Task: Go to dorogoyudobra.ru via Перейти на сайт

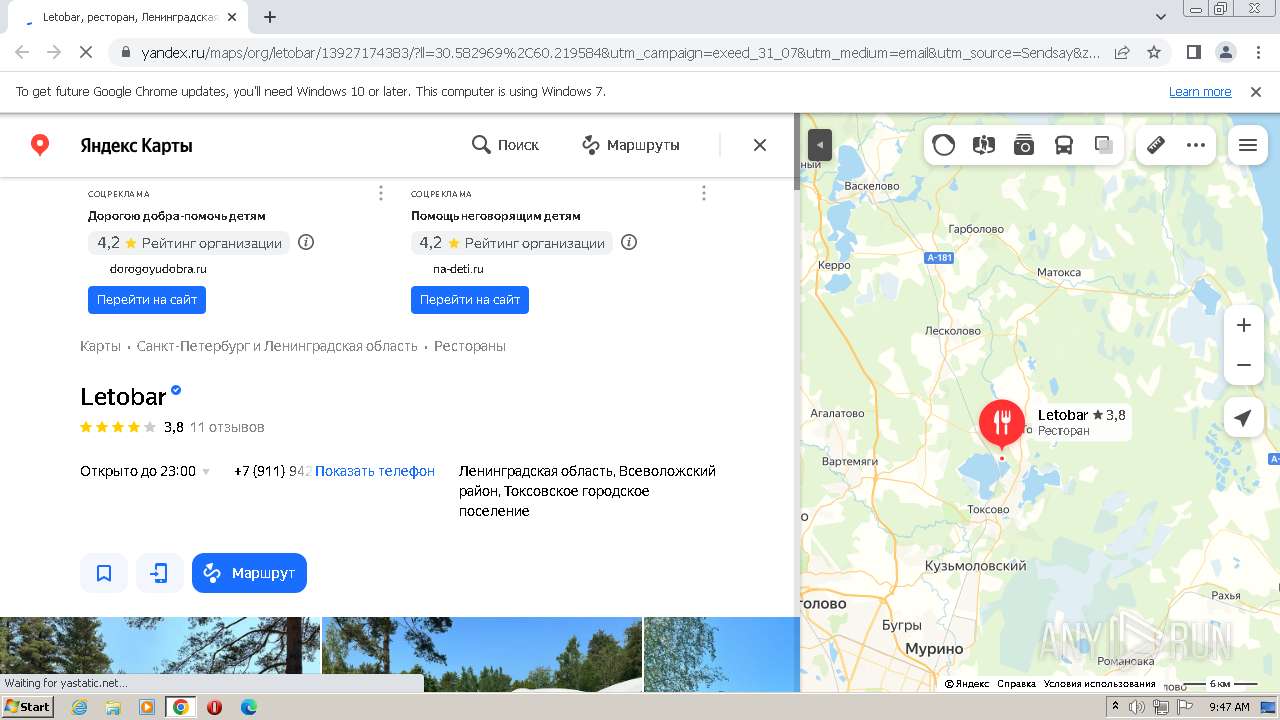Action: tap(147, 299)
